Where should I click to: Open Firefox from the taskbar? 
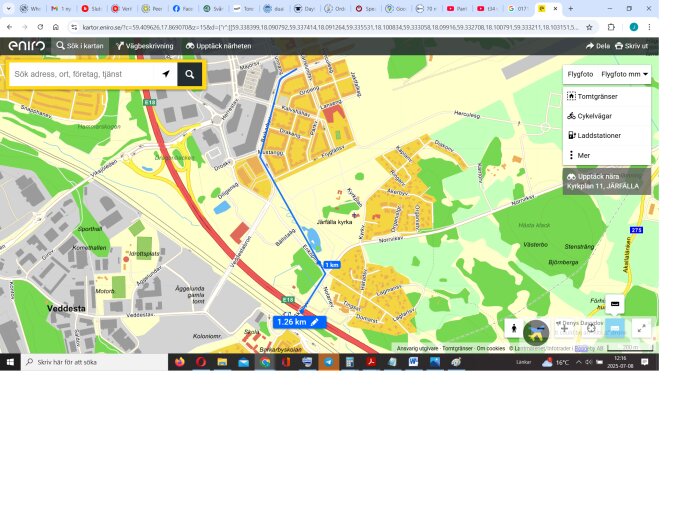(x=179, y=362)
